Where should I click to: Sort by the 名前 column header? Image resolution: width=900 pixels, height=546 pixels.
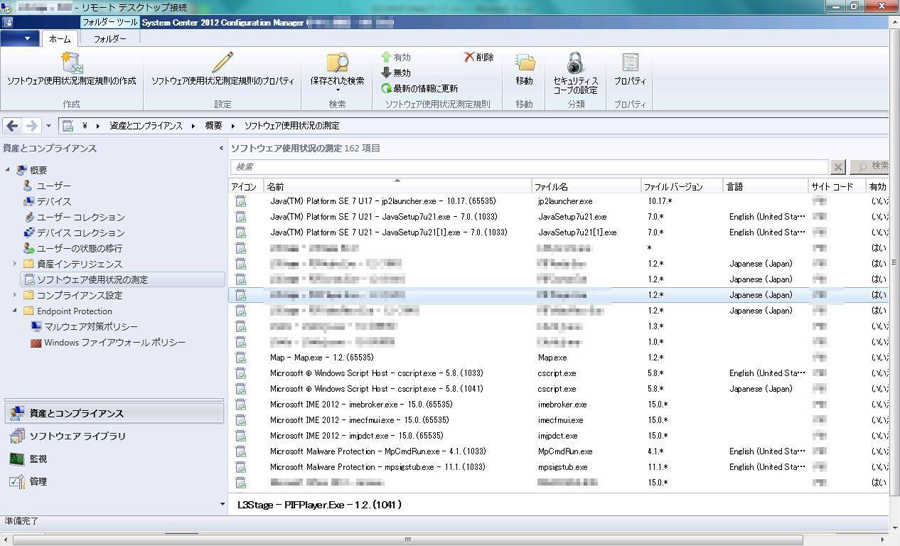pos(397,187)
